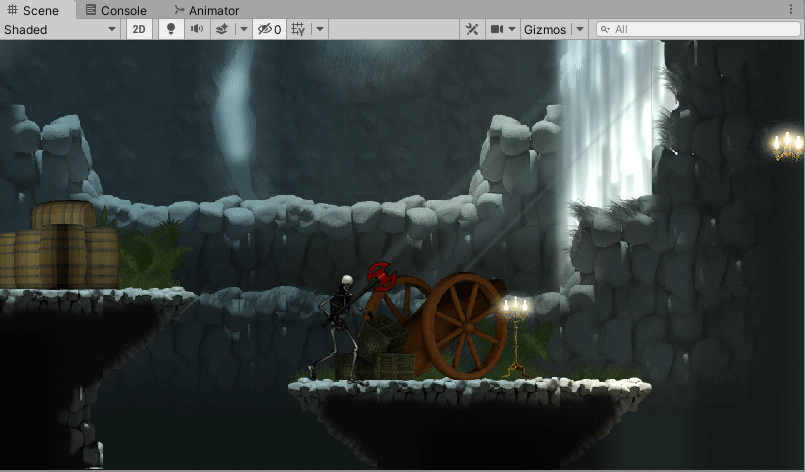The image size is (805, 472).
Task: Toggle Gizmos button
Action: point(545,29)
